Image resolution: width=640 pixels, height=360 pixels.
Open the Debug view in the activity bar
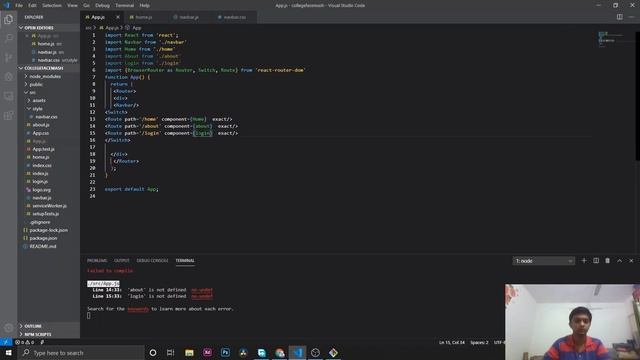point(9,77)
